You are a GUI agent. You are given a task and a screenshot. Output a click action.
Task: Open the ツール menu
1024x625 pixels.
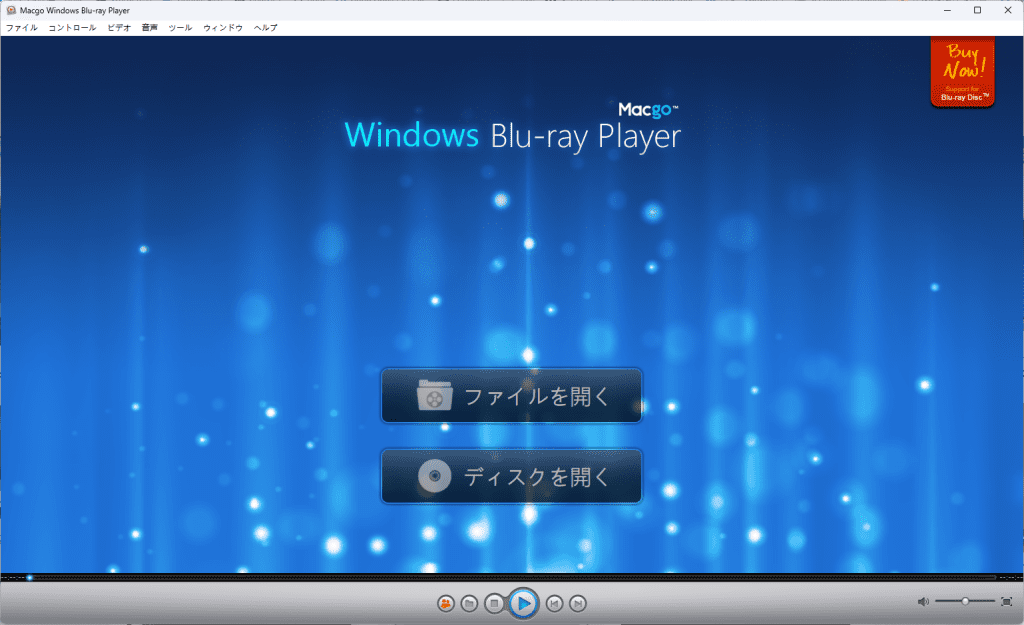coord(180,27)
